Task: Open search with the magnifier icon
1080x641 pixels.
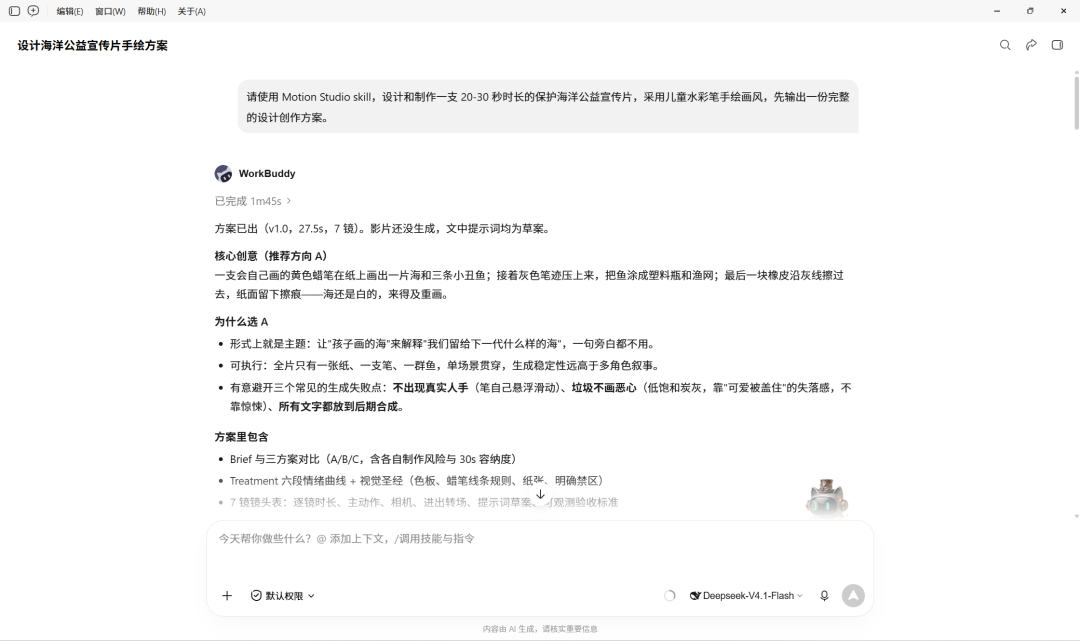Action: coord(1005,45)
